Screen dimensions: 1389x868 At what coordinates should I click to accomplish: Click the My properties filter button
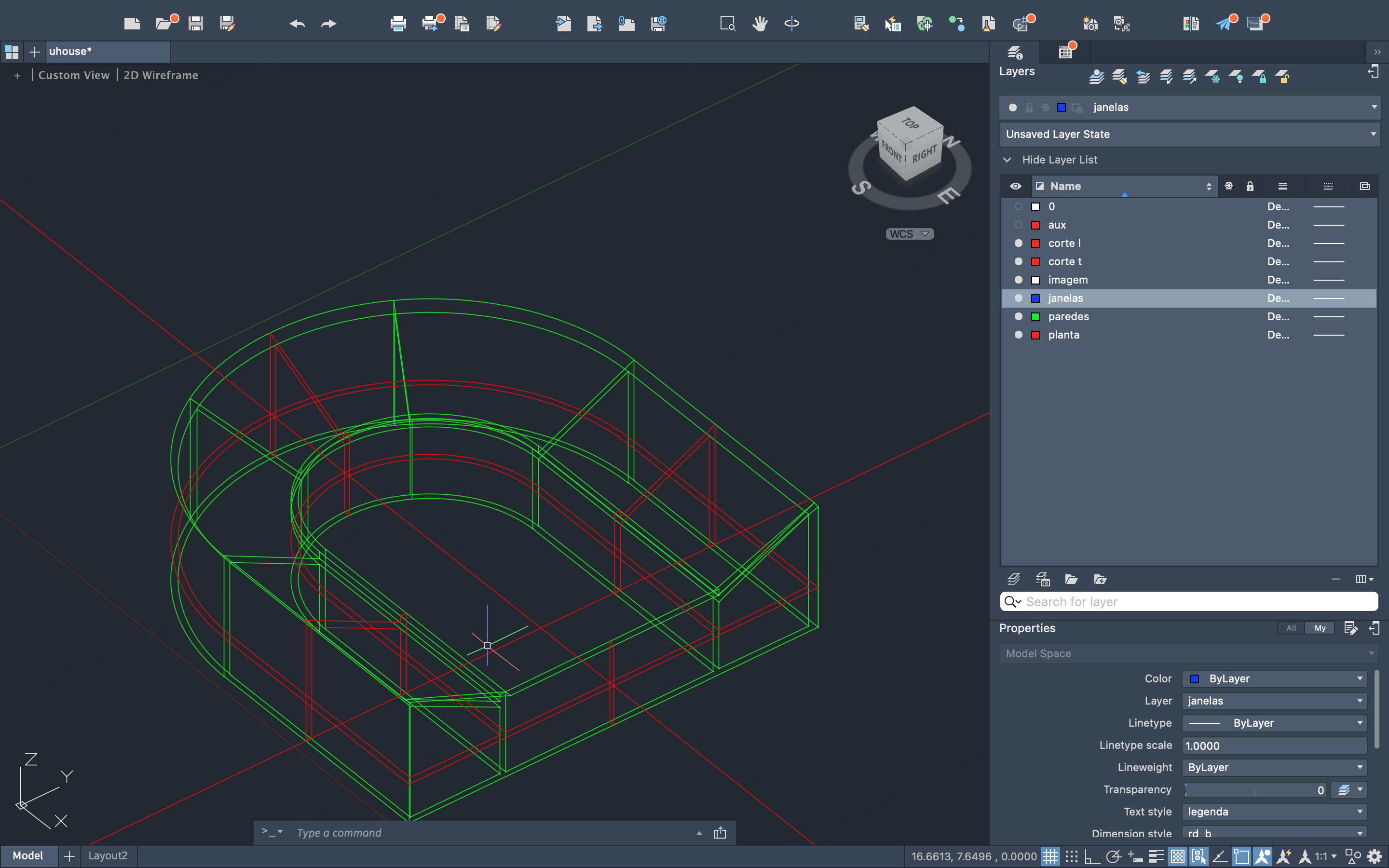1320,628
